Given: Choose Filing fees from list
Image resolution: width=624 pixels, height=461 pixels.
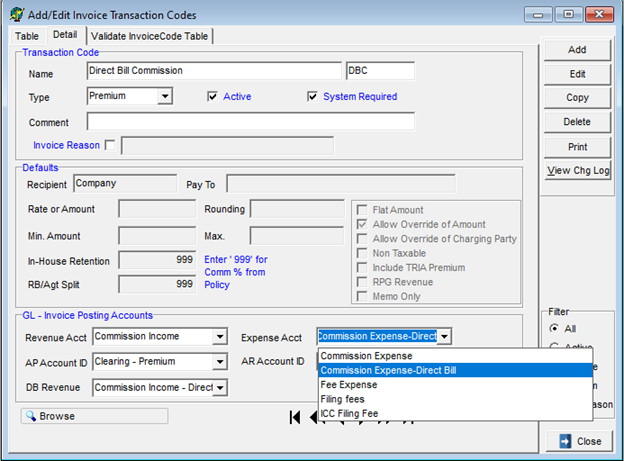Looking at the screenshot, I should click(455, 399).
